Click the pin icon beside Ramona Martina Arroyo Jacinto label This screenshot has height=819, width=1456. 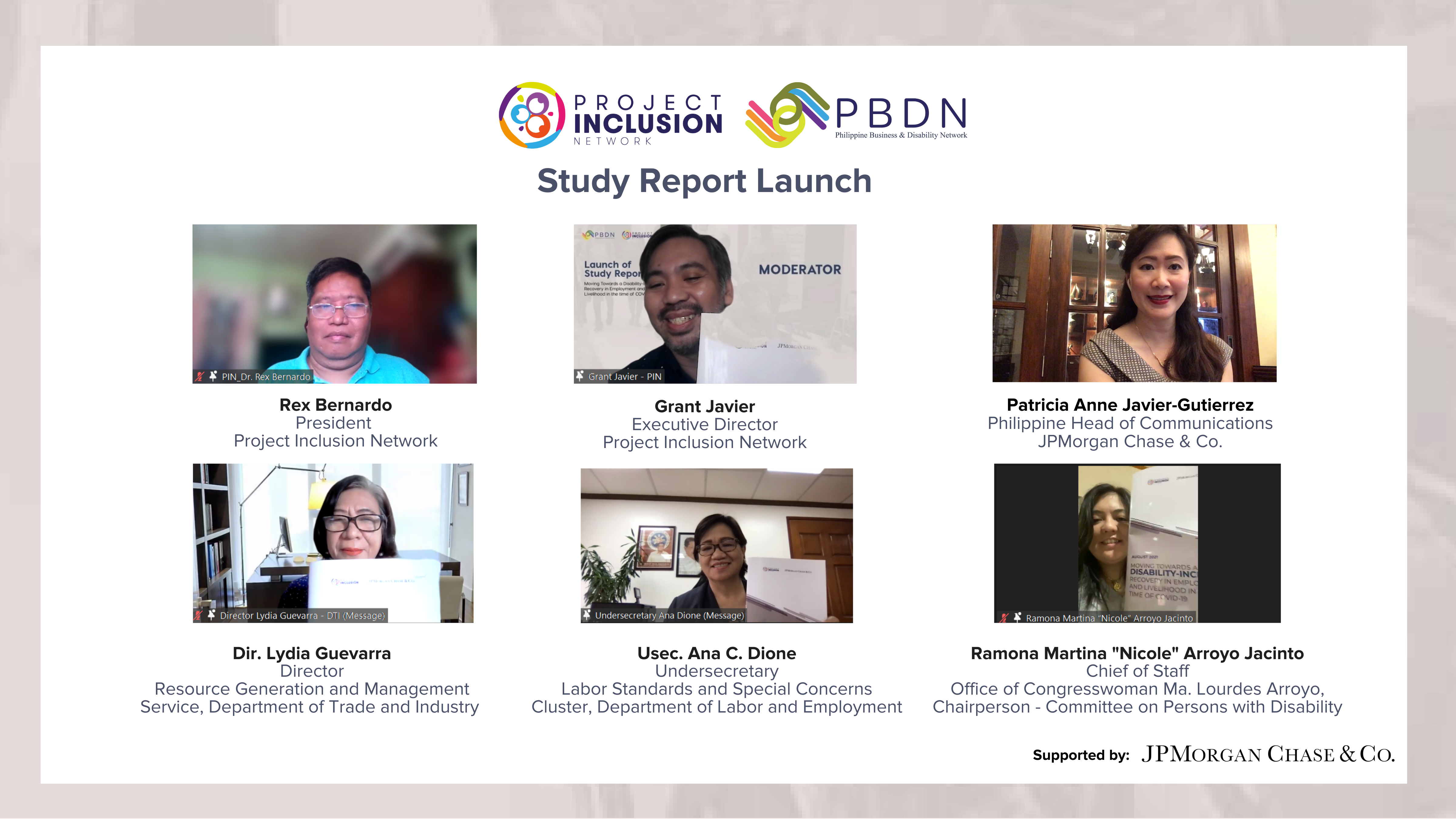click(1017, 617)
